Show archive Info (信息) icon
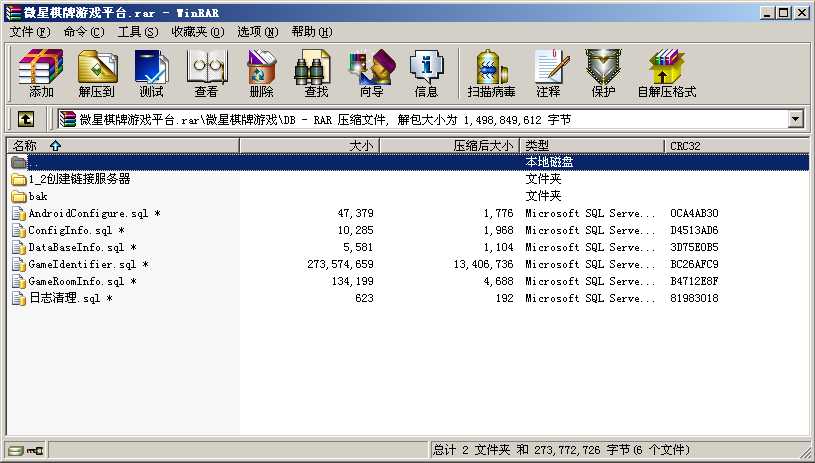This screenshot has width=815, height=463. click(x=426, y=73)
